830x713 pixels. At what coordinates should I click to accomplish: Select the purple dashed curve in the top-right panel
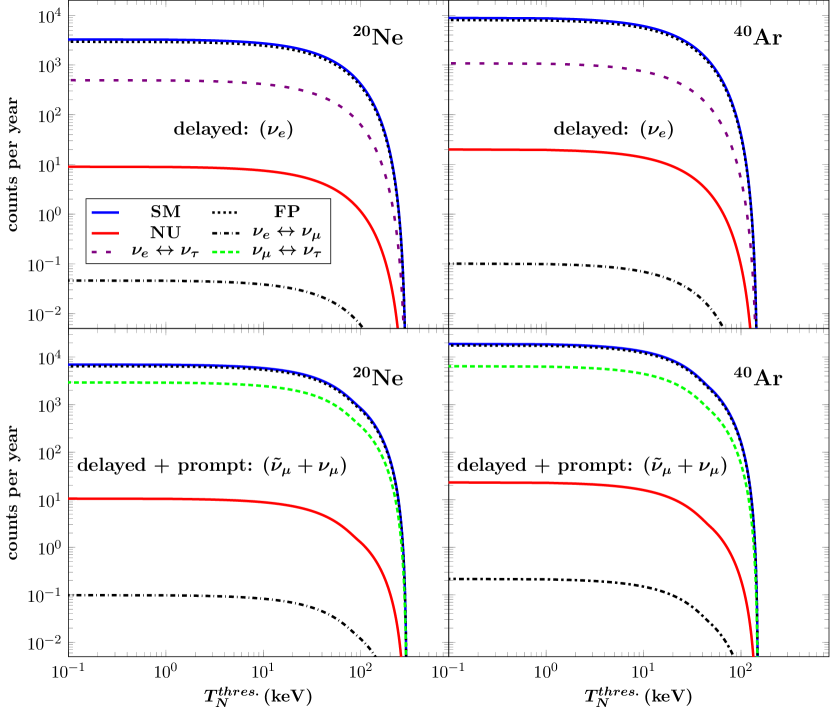(x=580, y=65)
